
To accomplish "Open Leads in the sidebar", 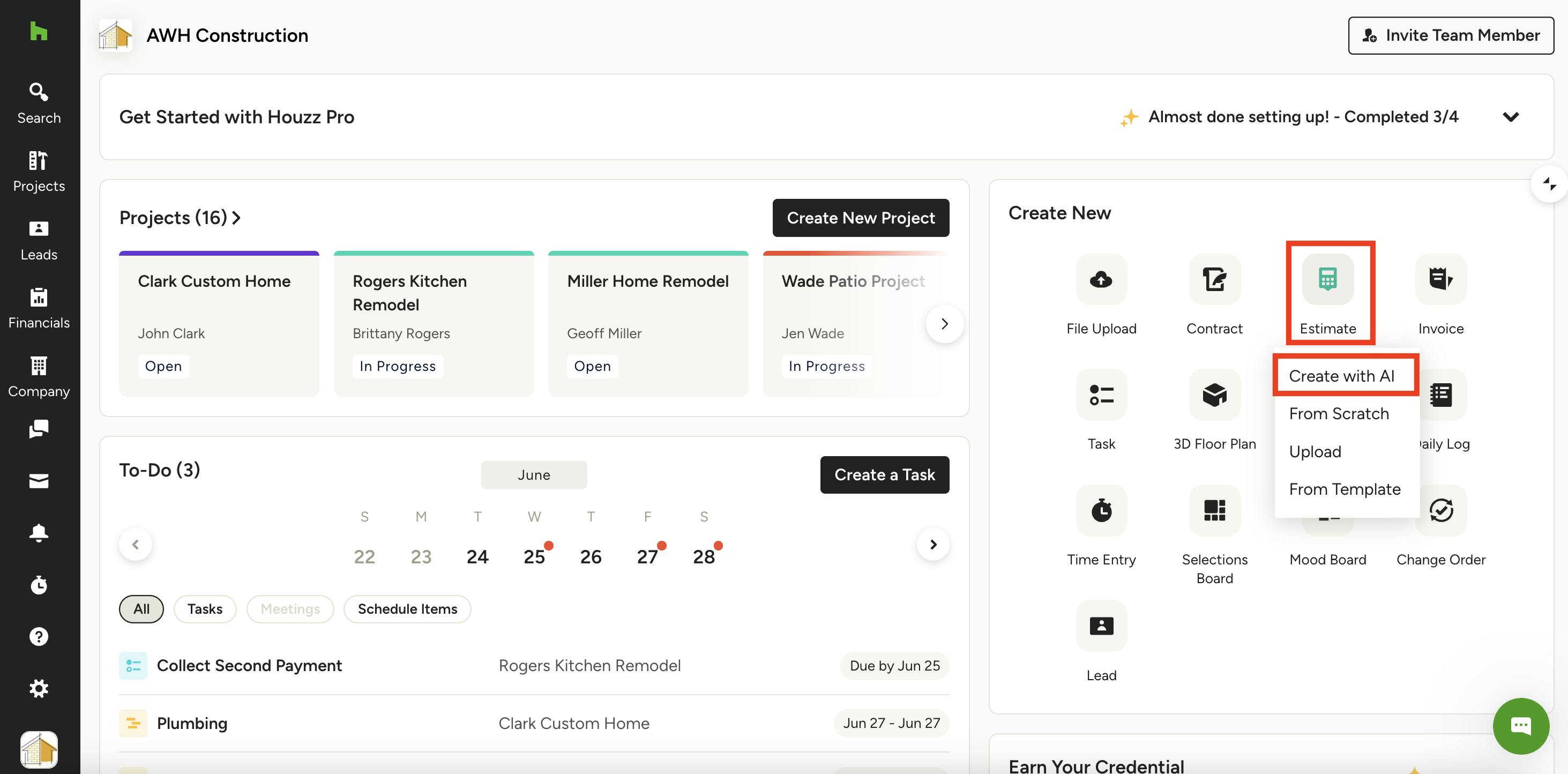I will (39, 241).
